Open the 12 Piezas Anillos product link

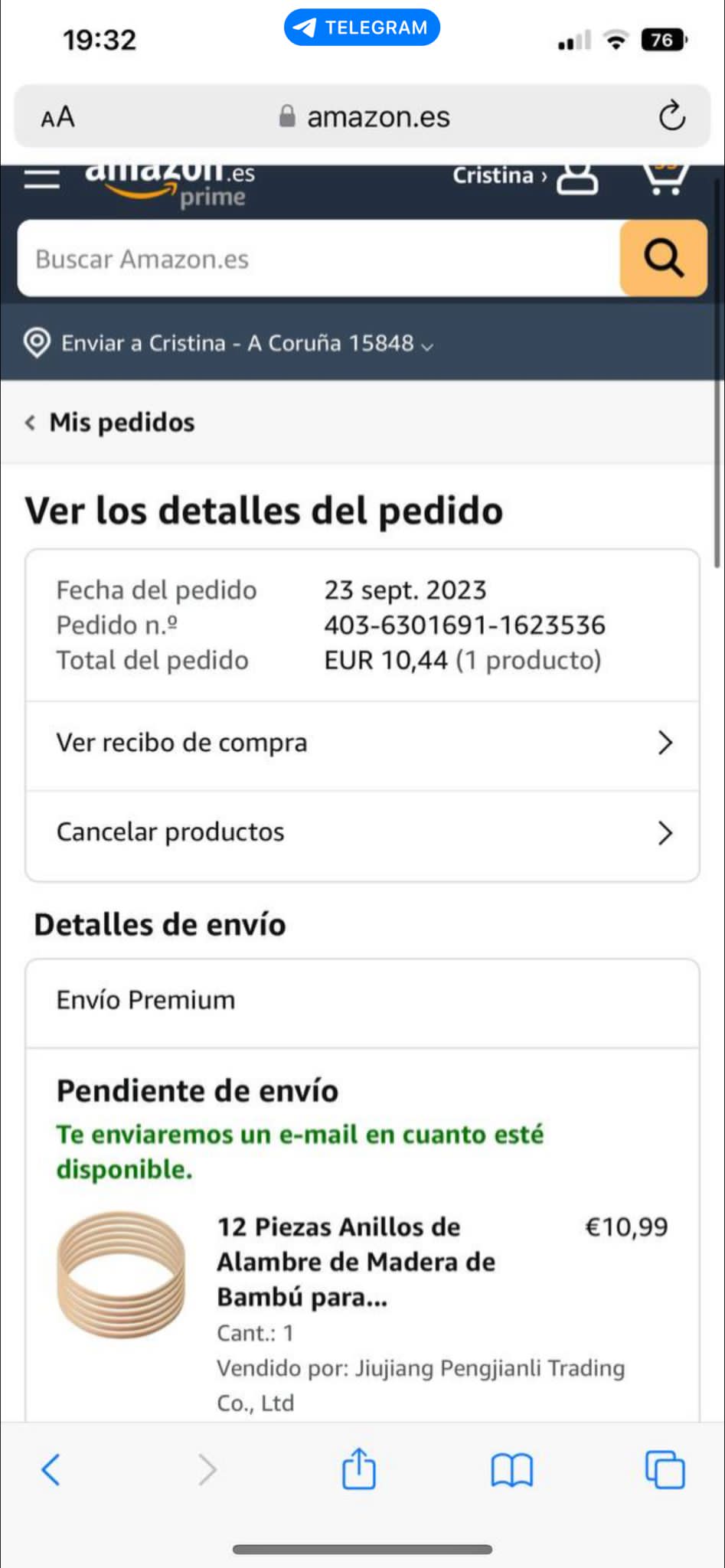click(x=356, y=1262)
